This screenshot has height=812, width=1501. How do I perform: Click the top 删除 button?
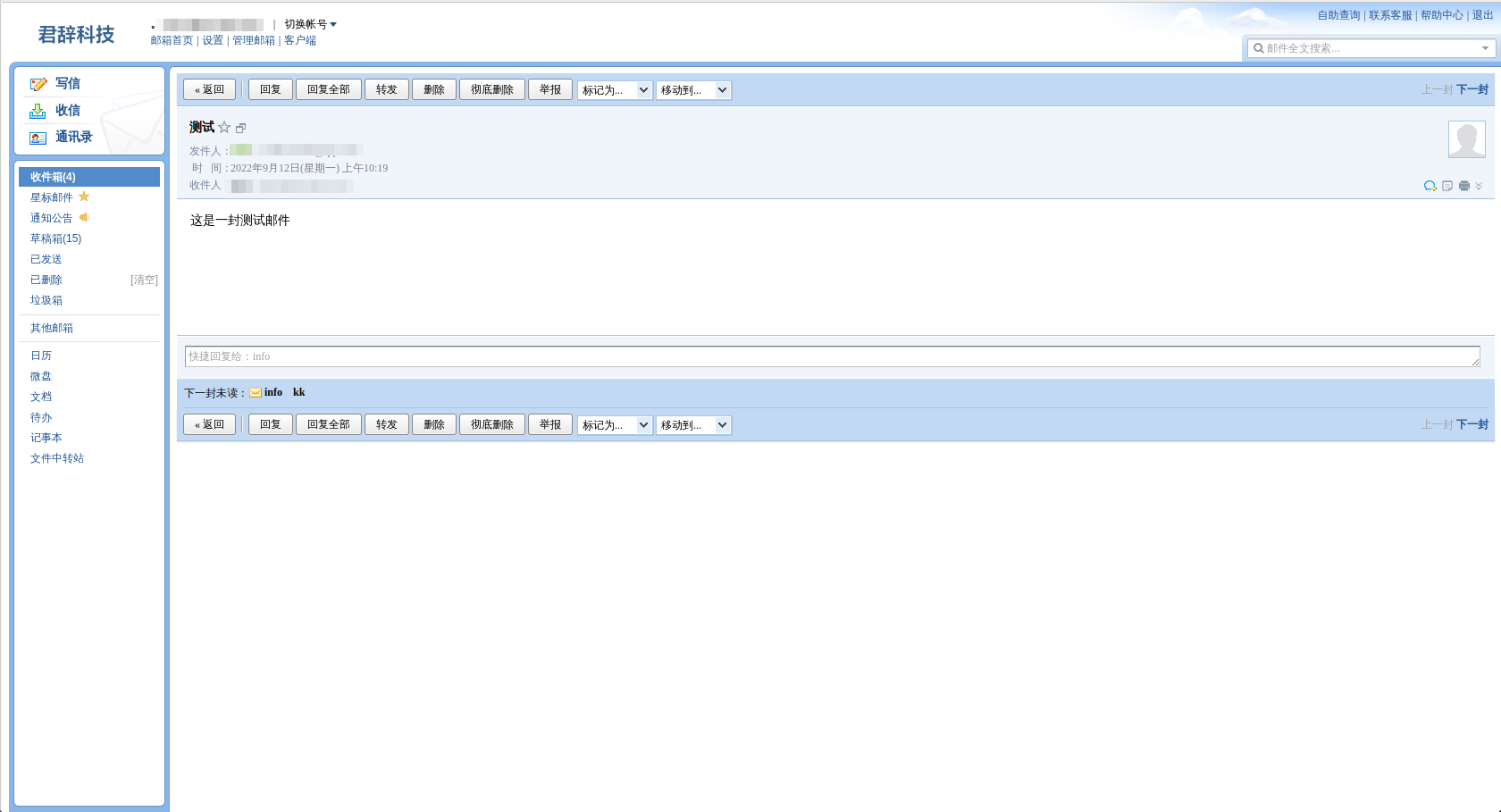(434, 89)
